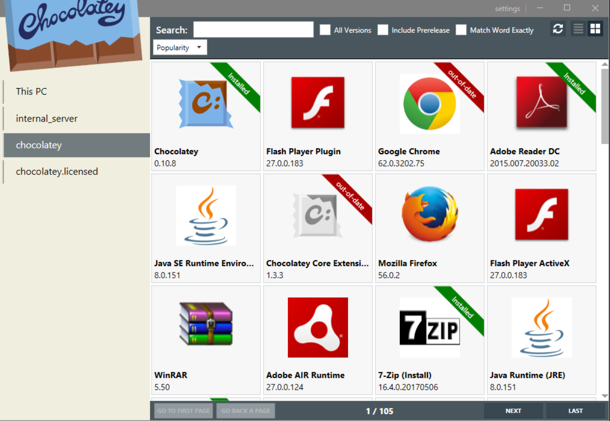
Task: Check the Include Prerelease option
Action: (x=383, y=30)
